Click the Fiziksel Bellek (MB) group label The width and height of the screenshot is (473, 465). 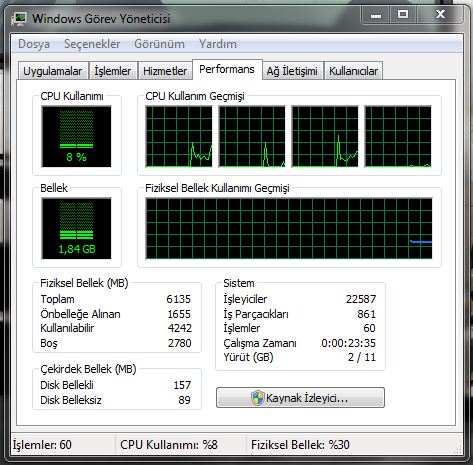[84, 283]
